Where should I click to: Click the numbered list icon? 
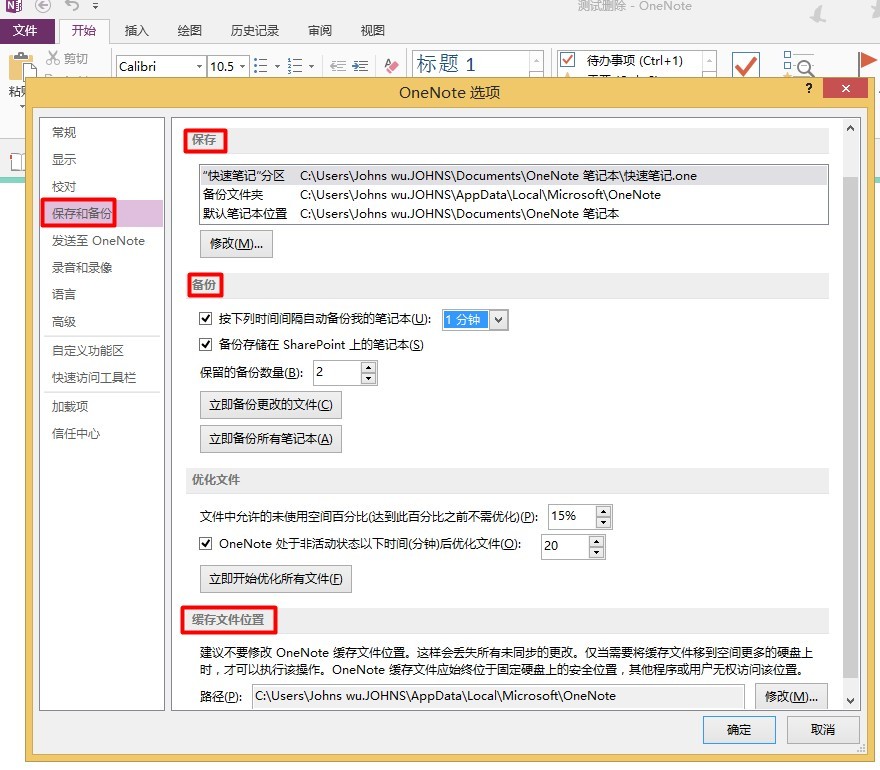point(295,66)
